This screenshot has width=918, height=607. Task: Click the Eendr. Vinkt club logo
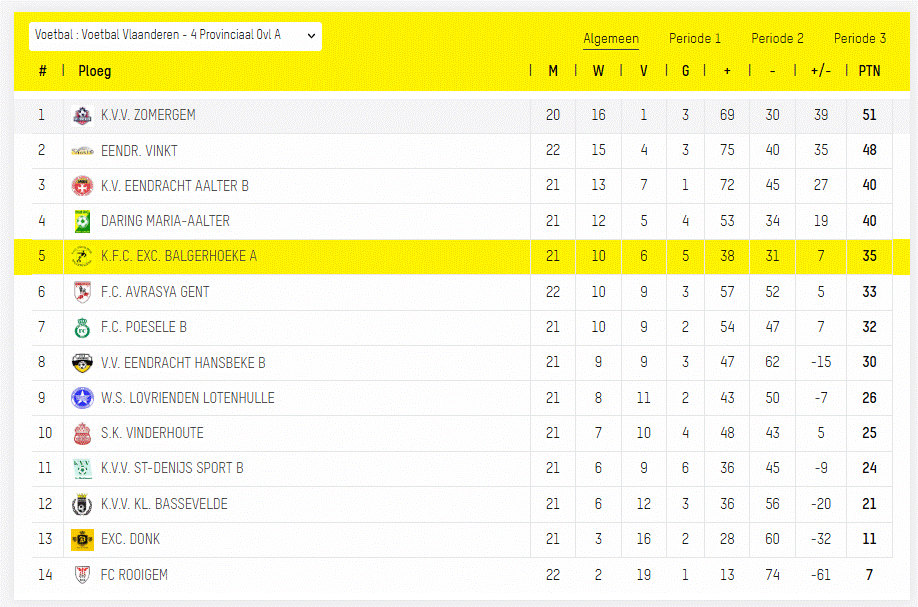[x=82, y=151]
